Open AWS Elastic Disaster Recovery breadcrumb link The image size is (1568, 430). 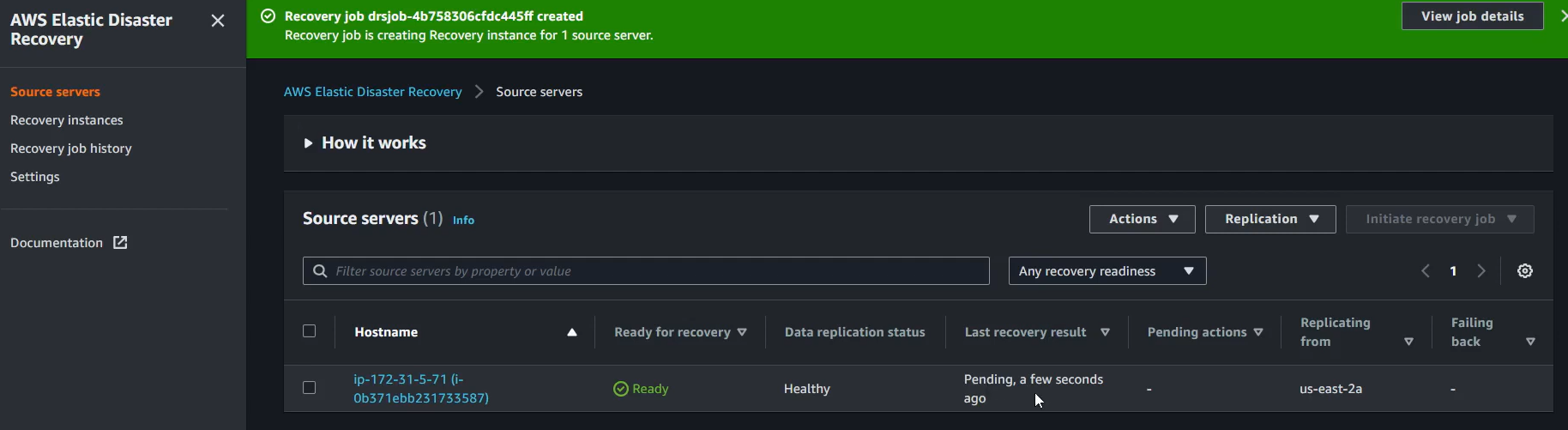pos(373,92)
